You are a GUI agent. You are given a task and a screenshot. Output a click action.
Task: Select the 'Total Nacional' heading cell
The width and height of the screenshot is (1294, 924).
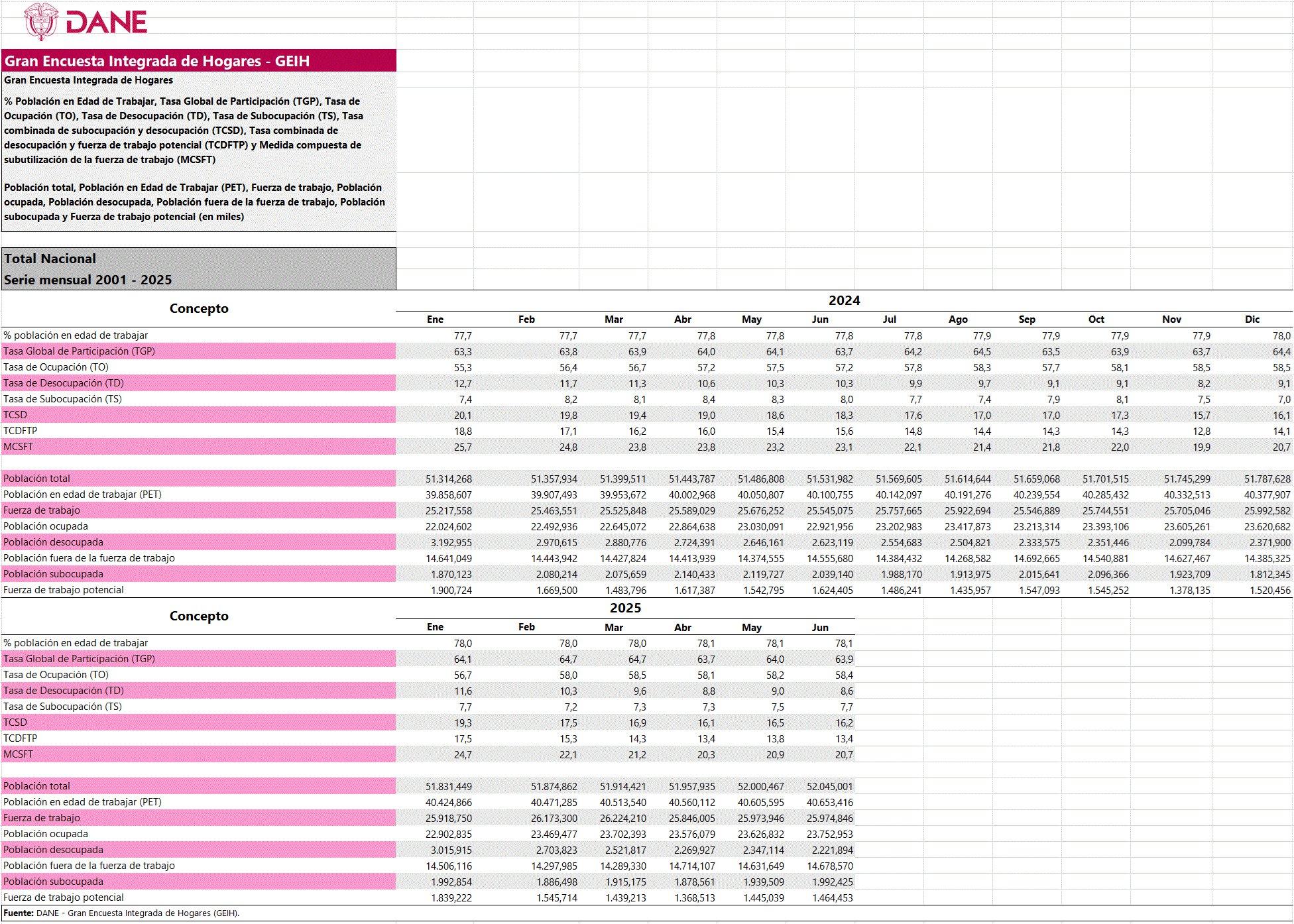click(x=198, y=259)
